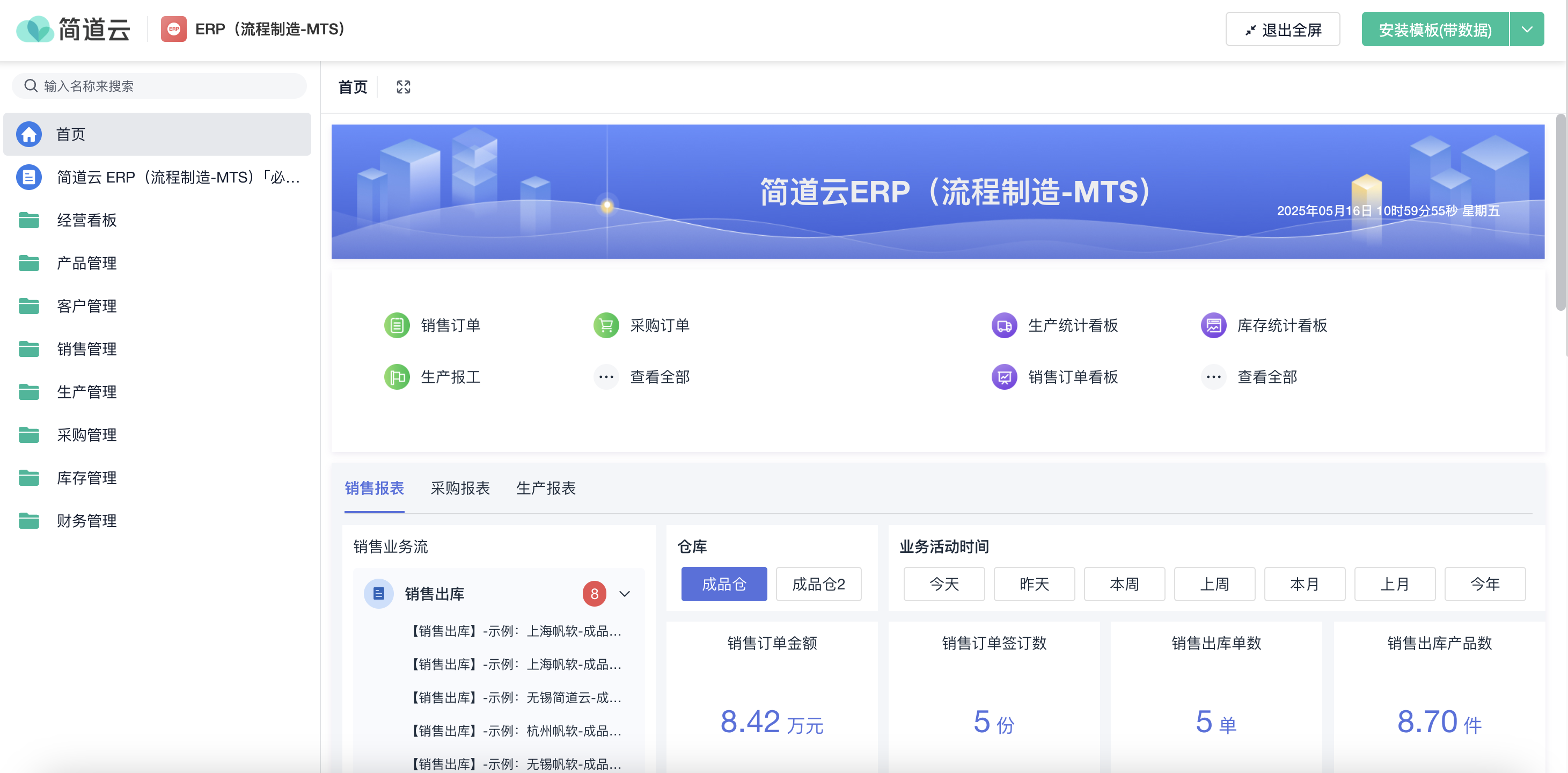Open the 销售订单 shortcut link
The height and width of the screenshot is (773, 1568).
450,325
